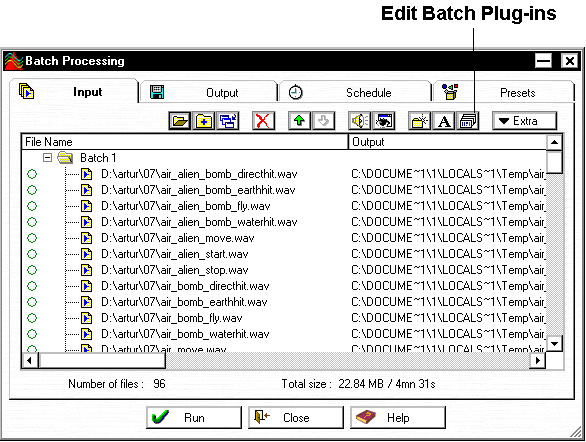This screenshot has height=442, width=586.
Task: Switch to the Schedule tab
Action: point(355,92)
